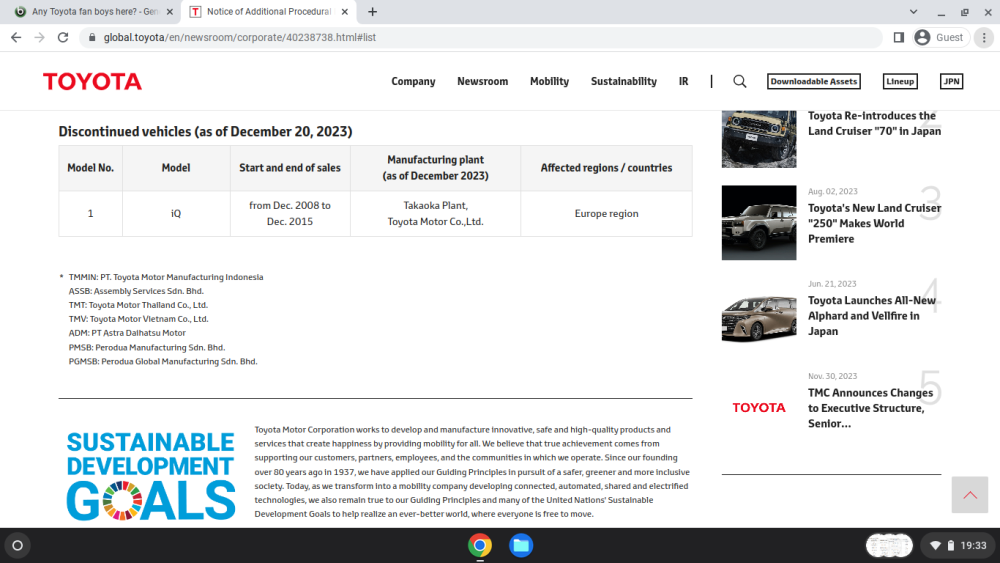Open the Mobility menu
Viewport: 1000px width, 563px height.
549,82
